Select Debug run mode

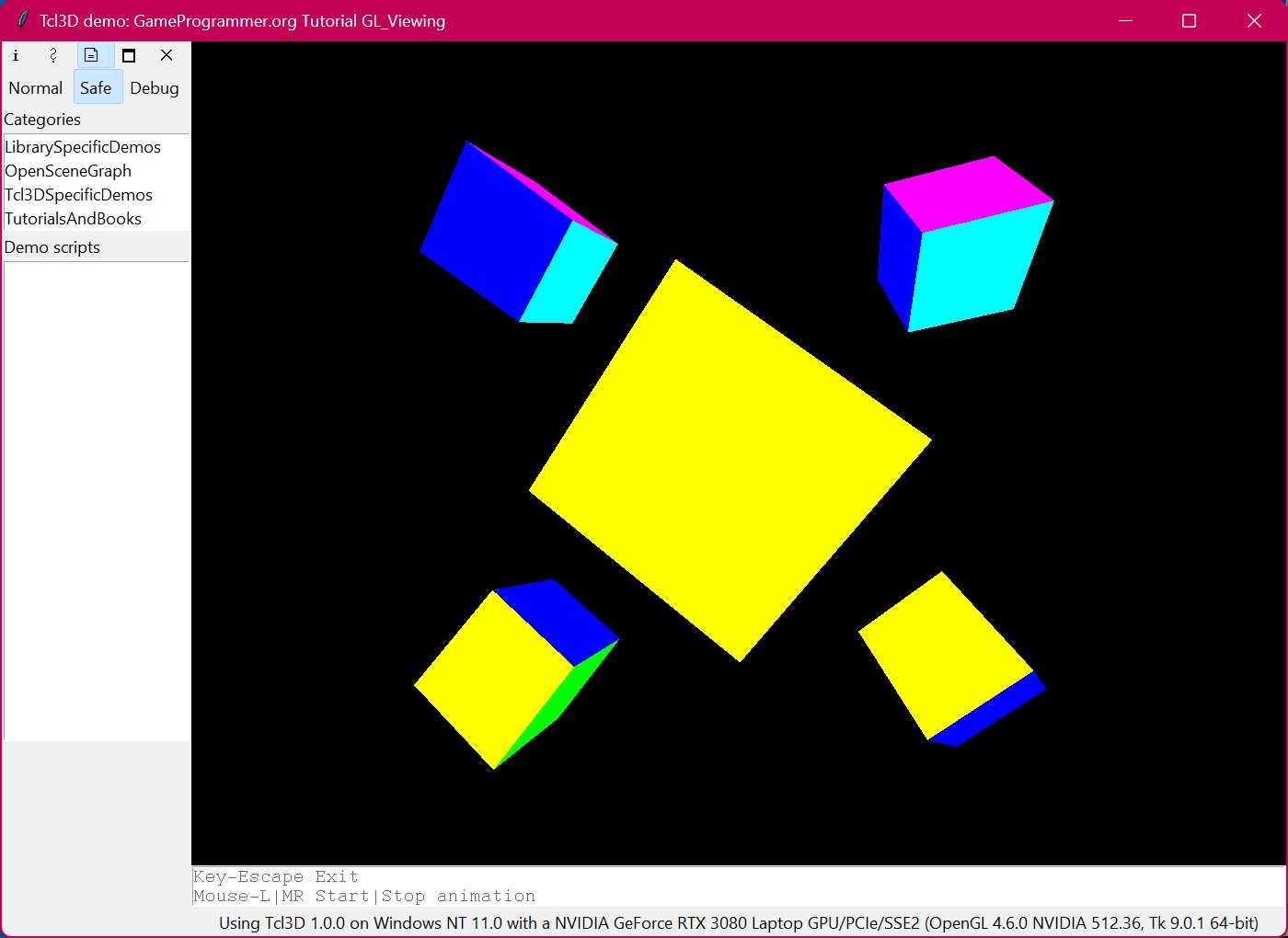click(x=155, y=88)
